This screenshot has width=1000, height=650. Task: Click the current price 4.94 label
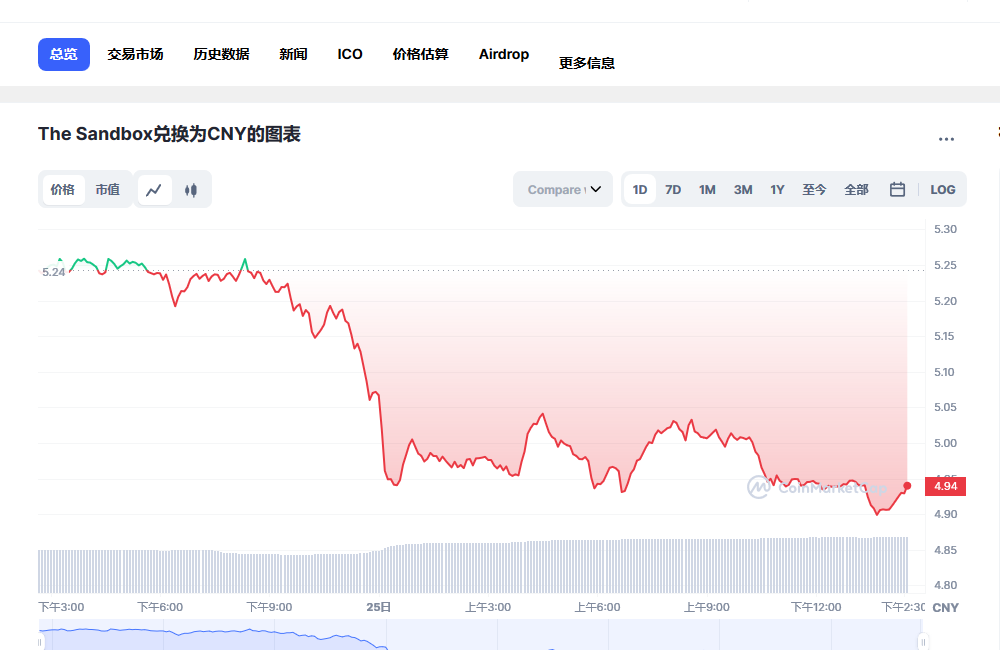point(945,486)
